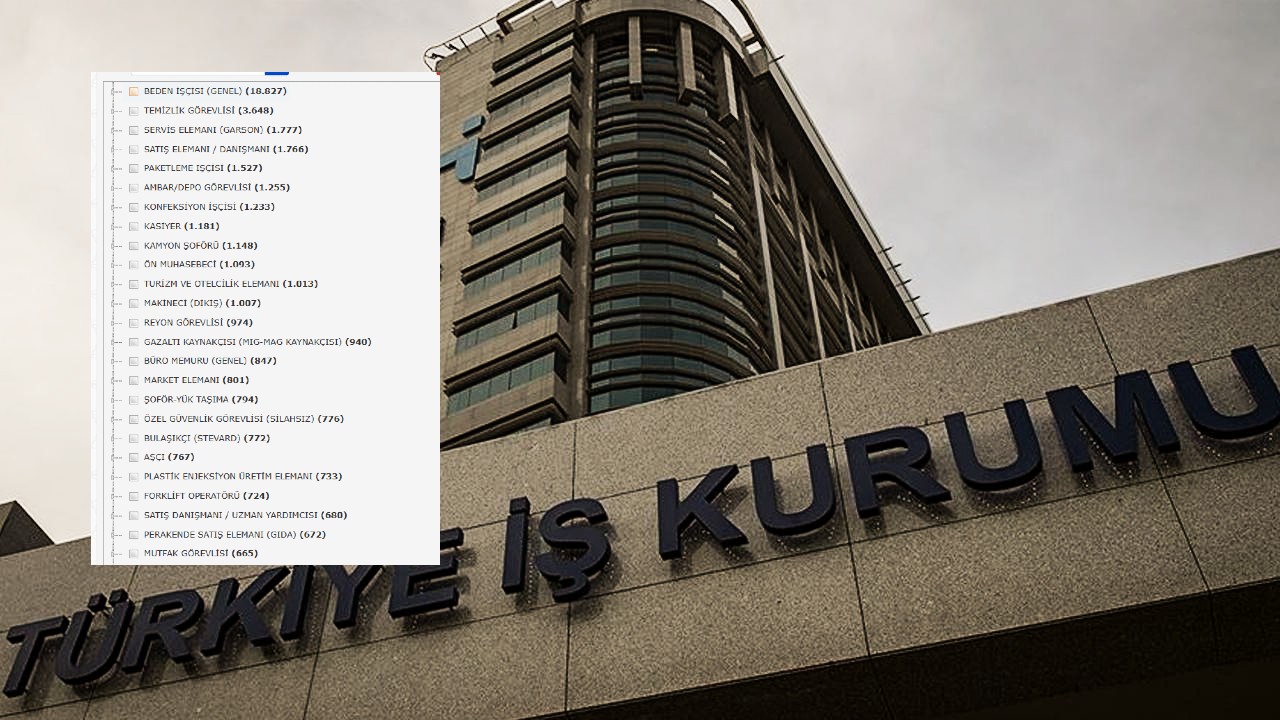Image resolution: width=1280 pixels, height=720 pixels.
Task: Select the GAZALTI KAYNAKÇISI (MIG-MAG KAYNAKÇISI) item
Action: tap(257, 342)
